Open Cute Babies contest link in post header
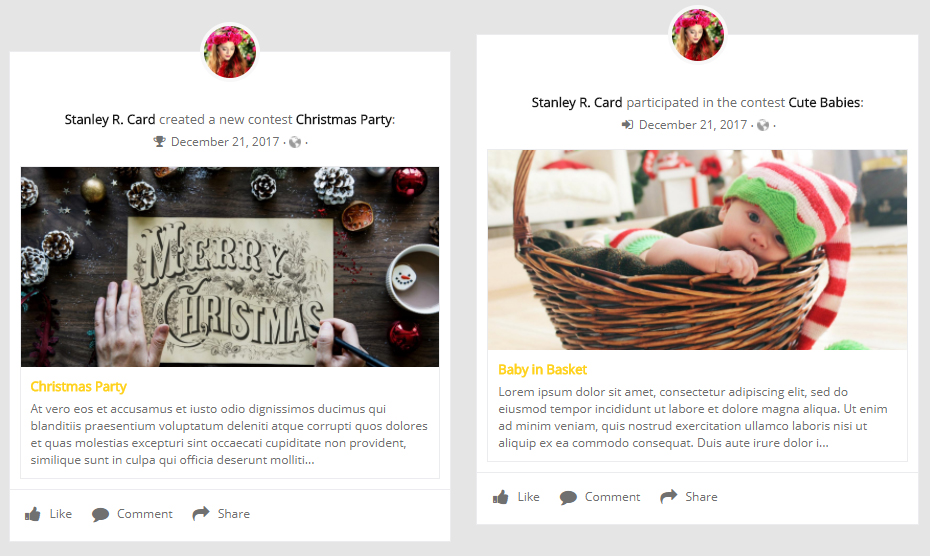Image resolution: width=930 pixels, height=556 pixels. click(824, 103)
